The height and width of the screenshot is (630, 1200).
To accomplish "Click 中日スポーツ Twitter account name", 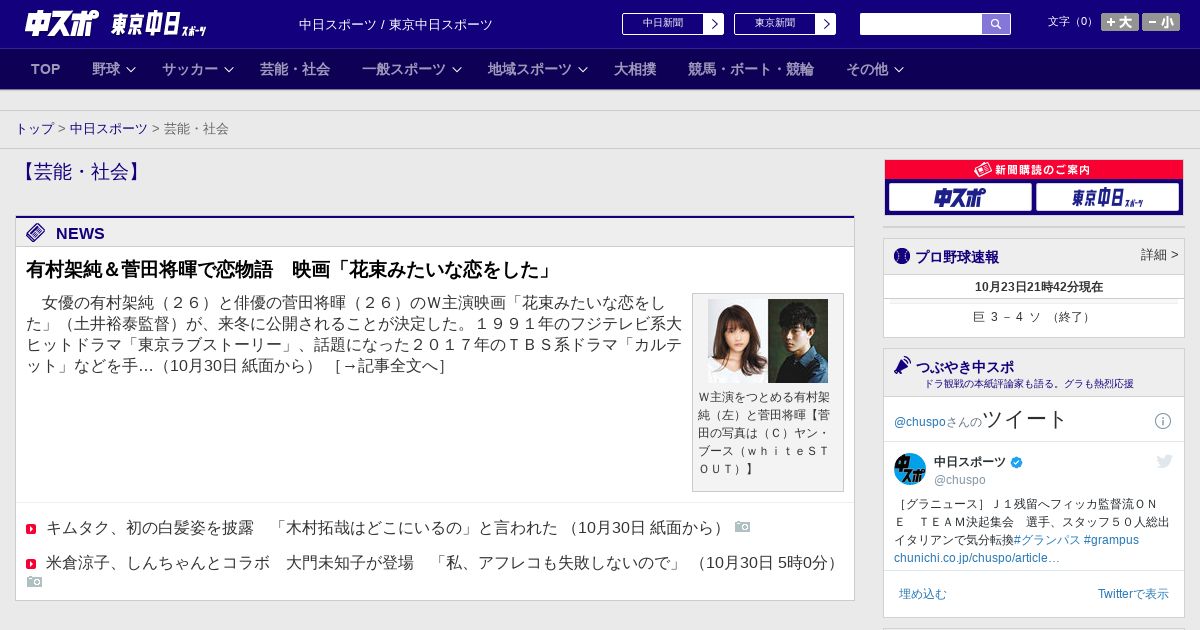I will pyautogui.click(x=970, y=462).
